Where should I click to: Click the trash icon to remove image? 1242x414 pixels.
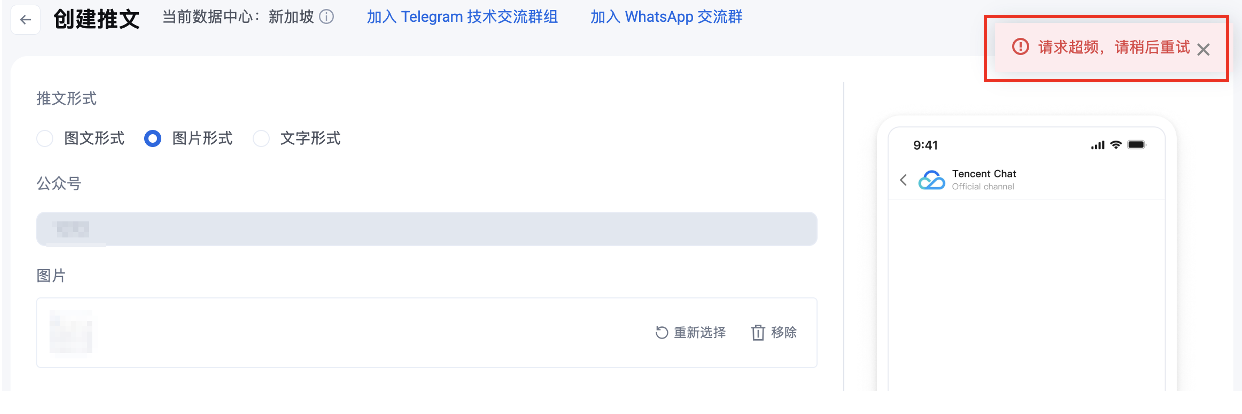click(x=758, y=333)
